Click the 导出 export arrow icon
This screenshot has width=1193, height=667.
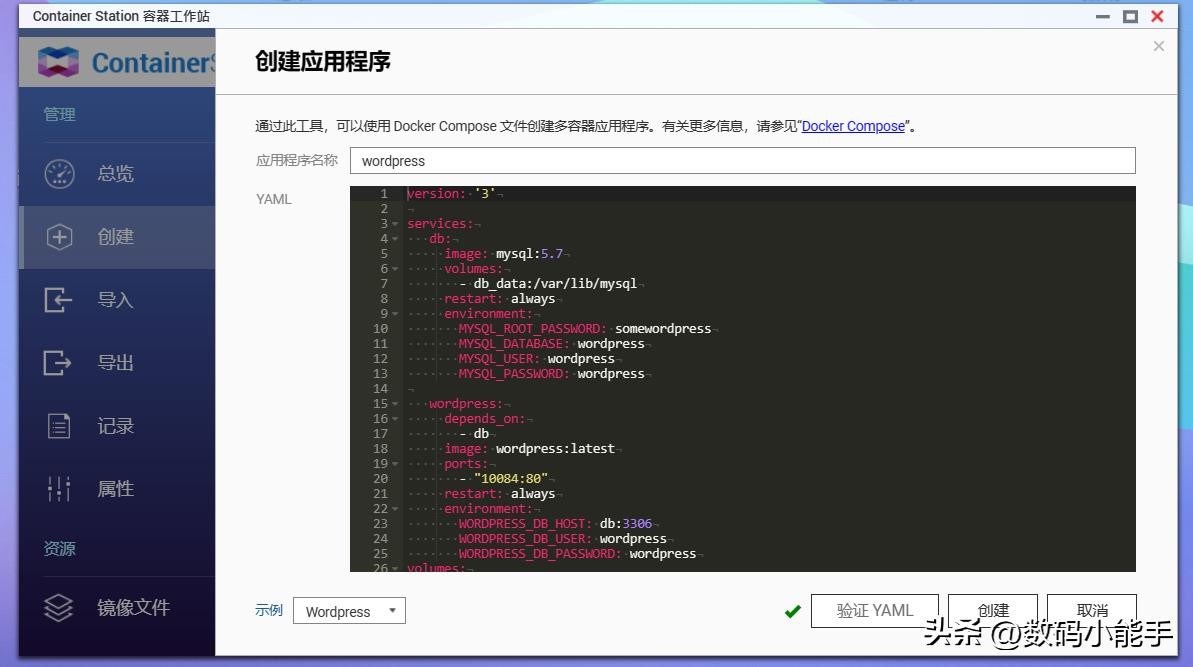coord(59,363)
